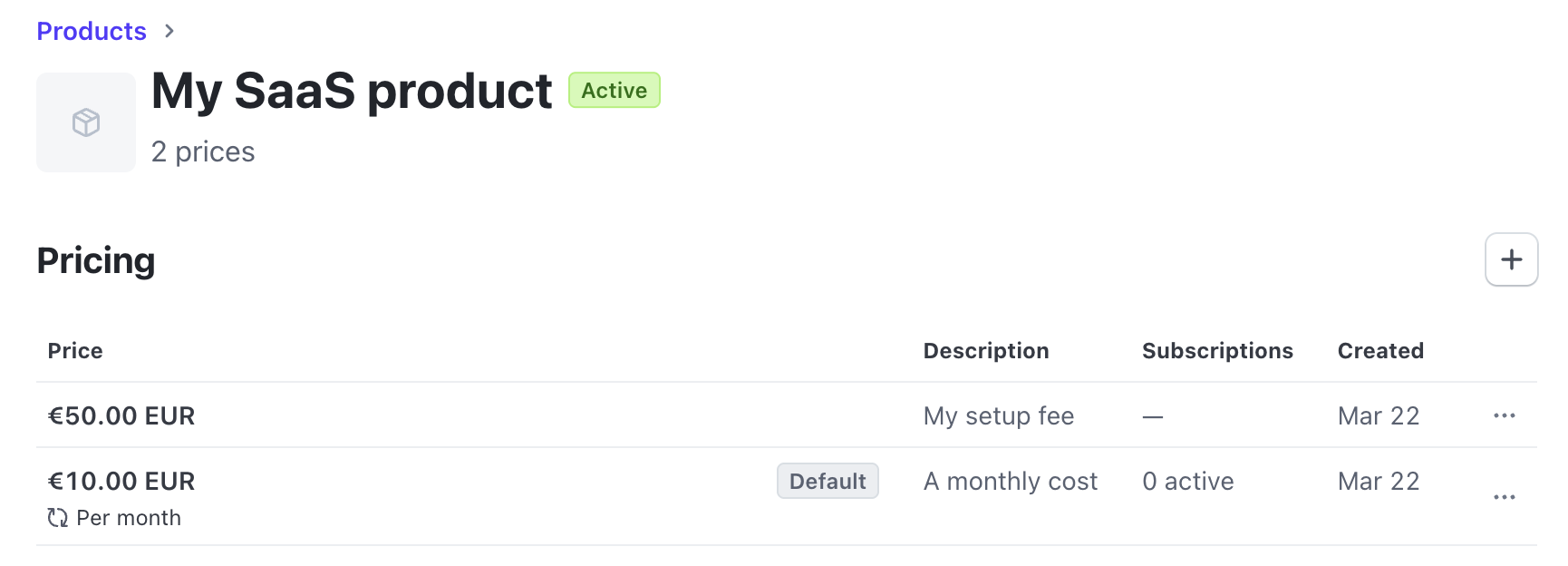Click the Price column header
This screenshot has height=566, width=1568.
pyautogui.click(x=75, y=351)
